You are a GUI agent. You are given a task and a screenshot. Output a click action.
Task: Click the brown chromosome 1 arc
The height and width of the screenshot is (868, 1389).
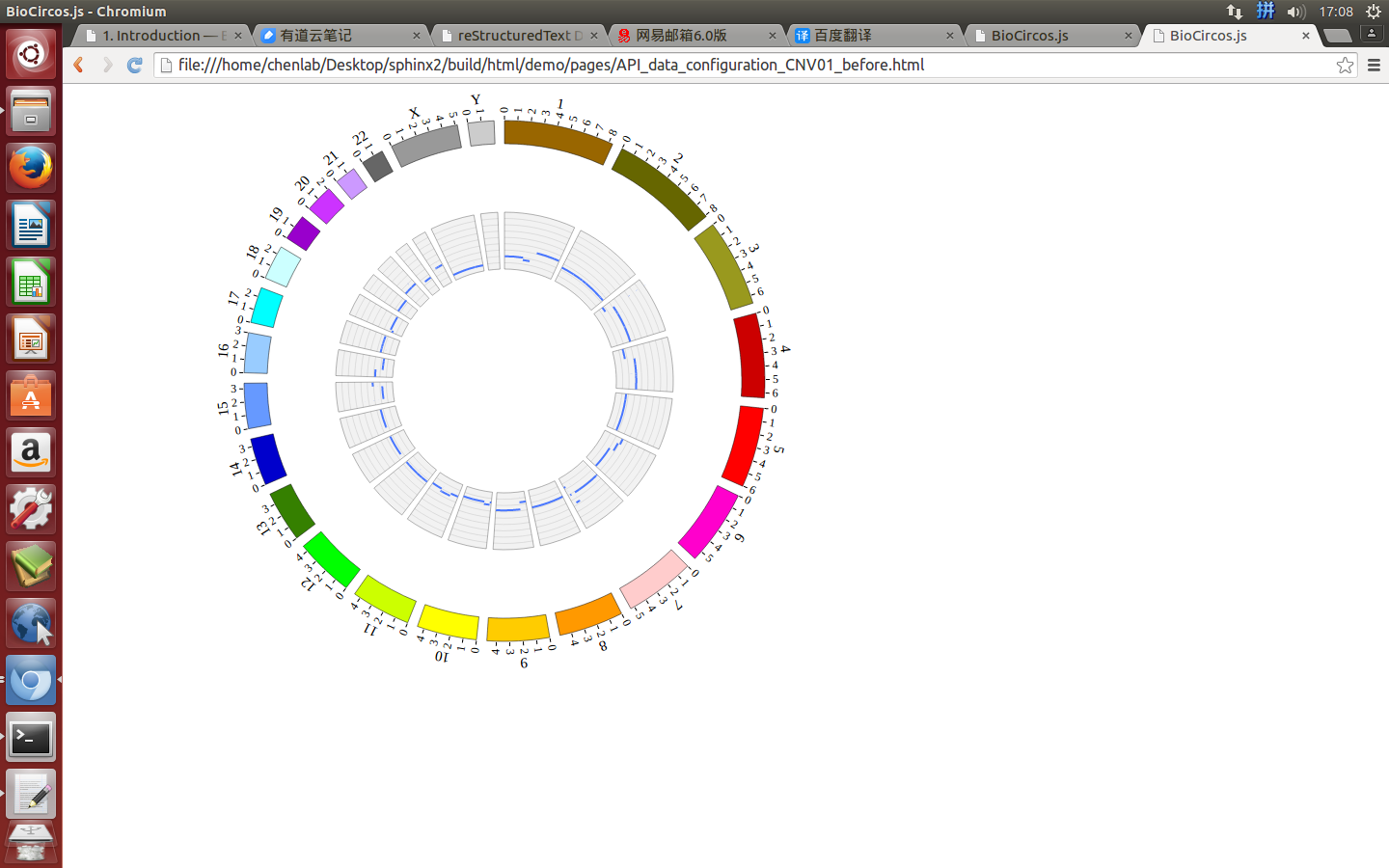[557, 139]
